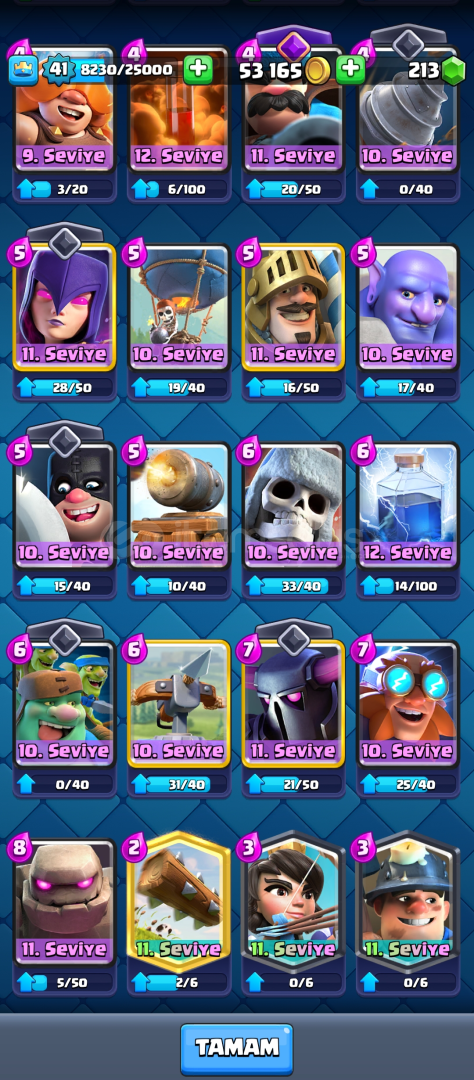Tap the green plus next to experience bar

198,70
